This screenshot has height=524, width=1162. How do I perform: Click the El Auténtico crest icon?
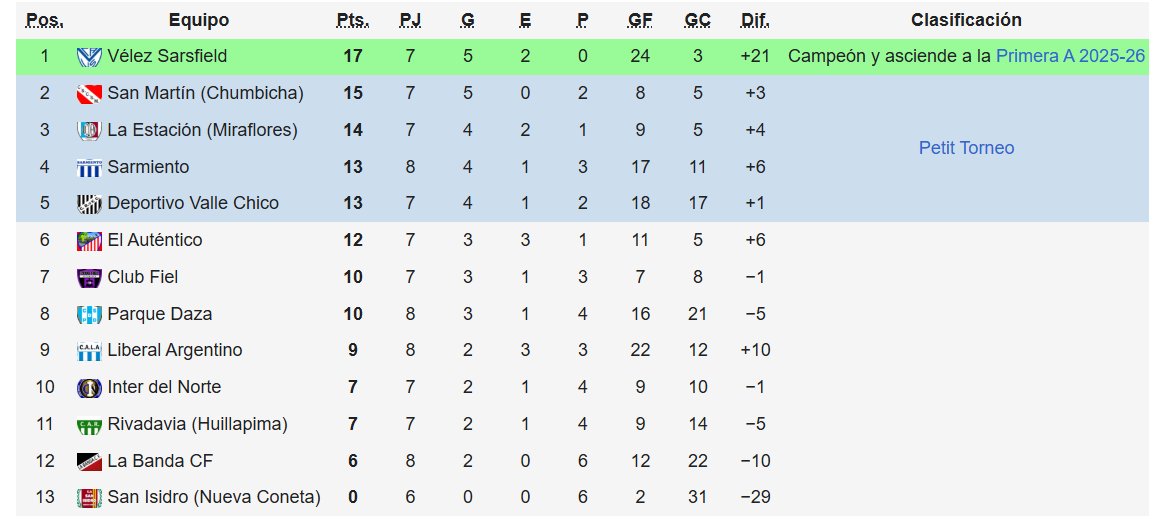click(89, 241)
